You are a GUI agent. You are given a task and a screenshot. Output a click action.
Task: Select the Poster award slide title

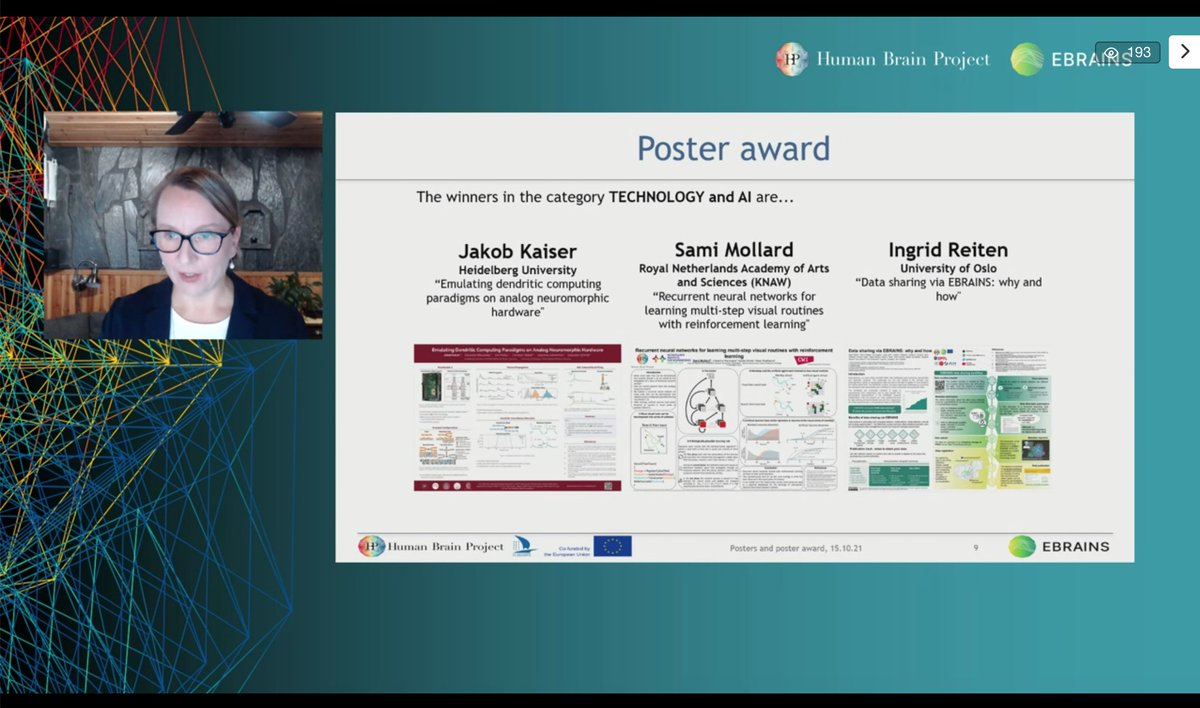(735, 148)
